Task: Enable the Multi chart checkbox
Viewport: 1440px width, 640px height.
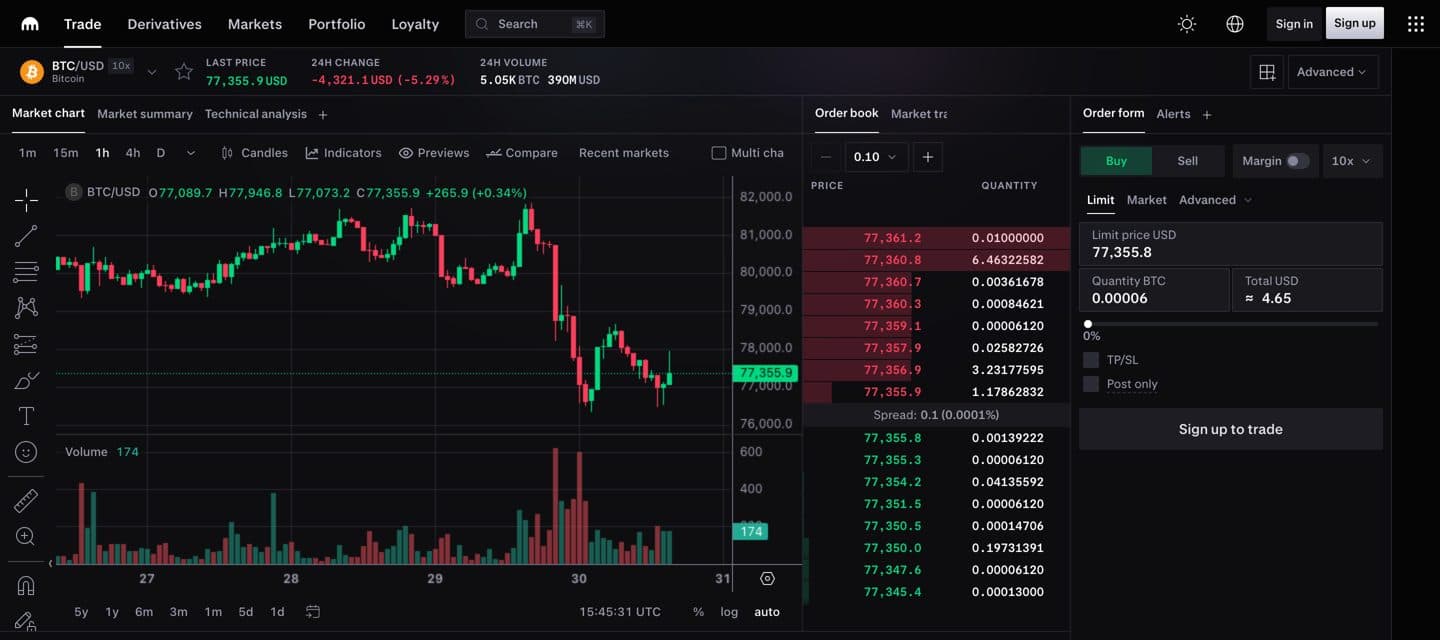Action: click(718, 153)
